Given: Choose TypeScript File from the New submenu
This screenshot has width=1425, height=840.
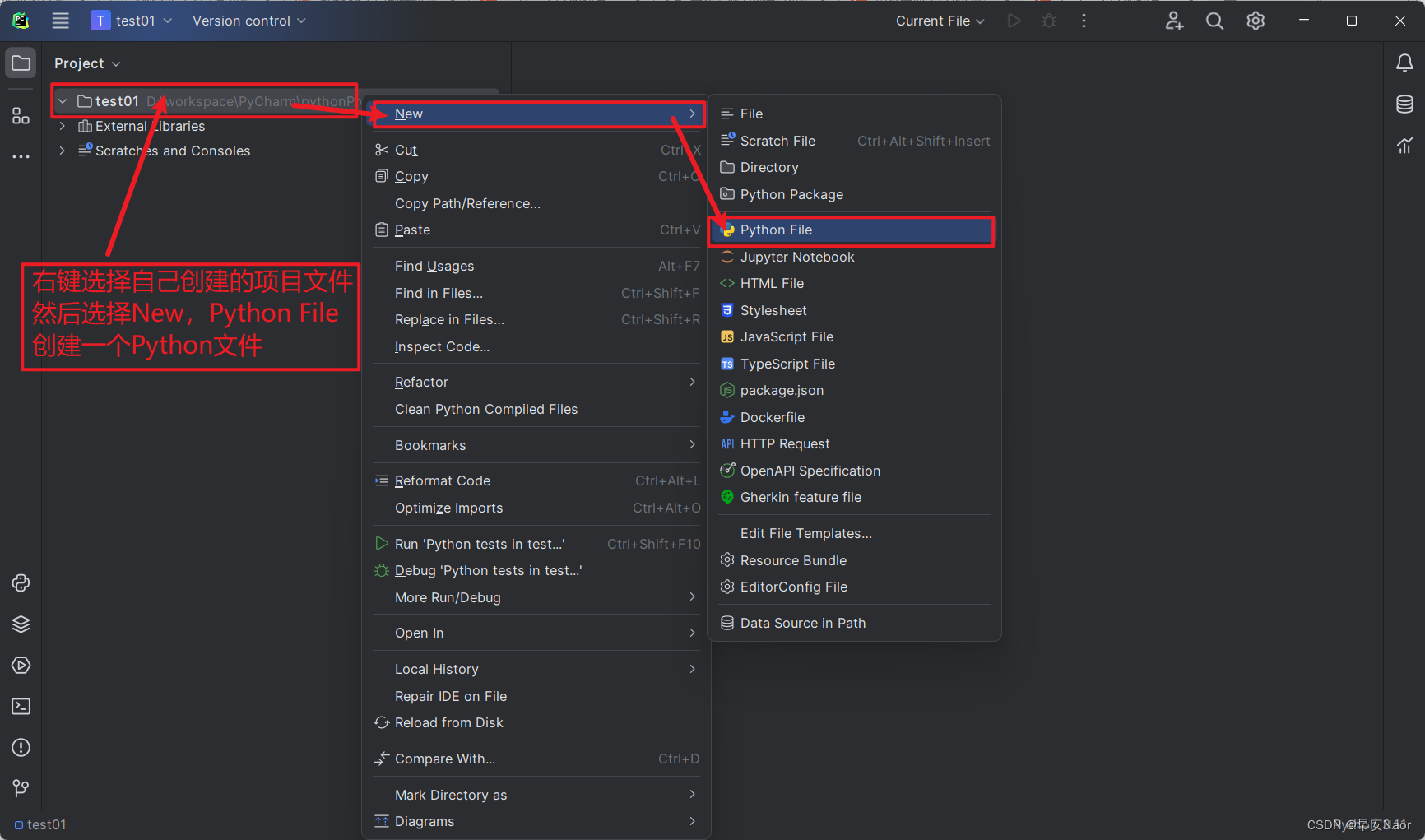Looking at the screenshot, I should click(x=854, y=364).
